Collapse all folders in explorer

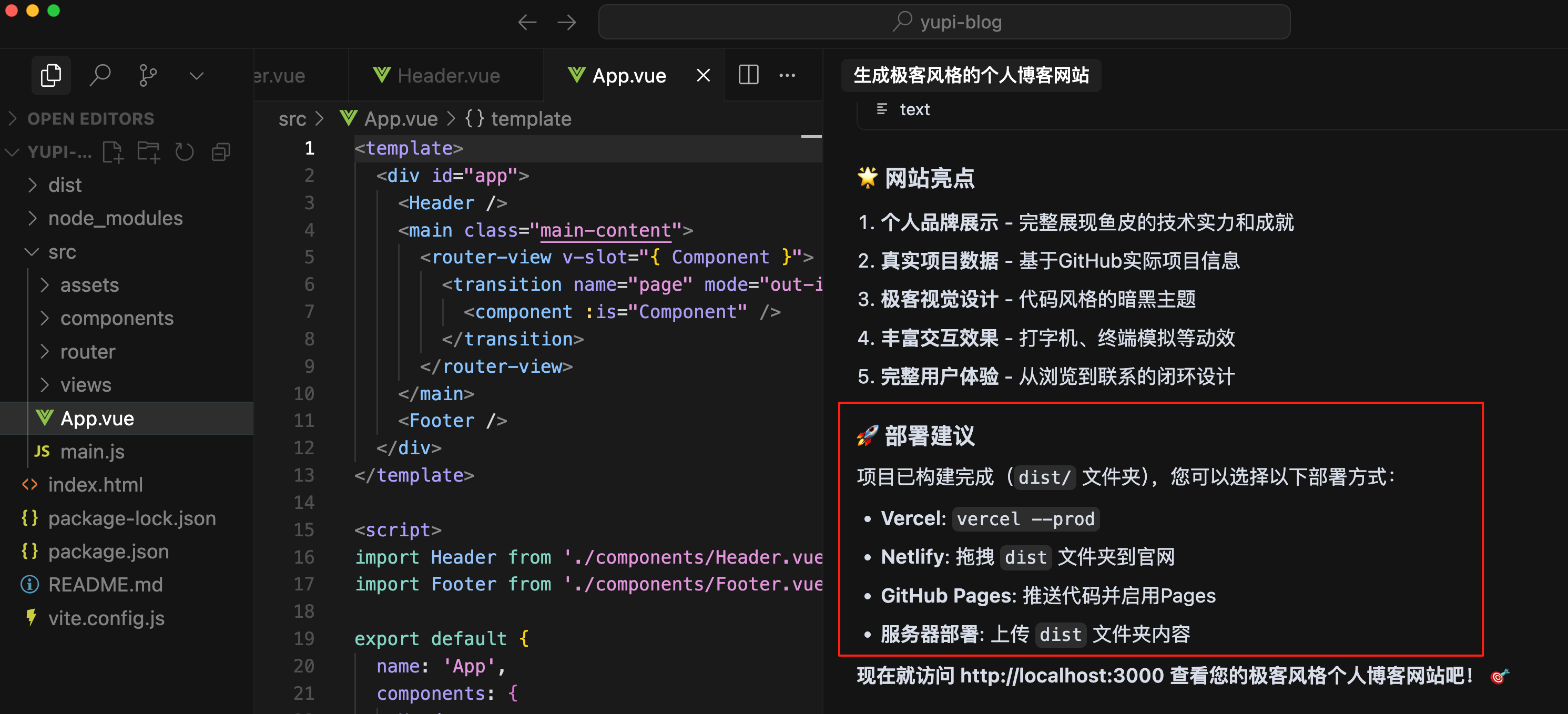pos(221,151)
